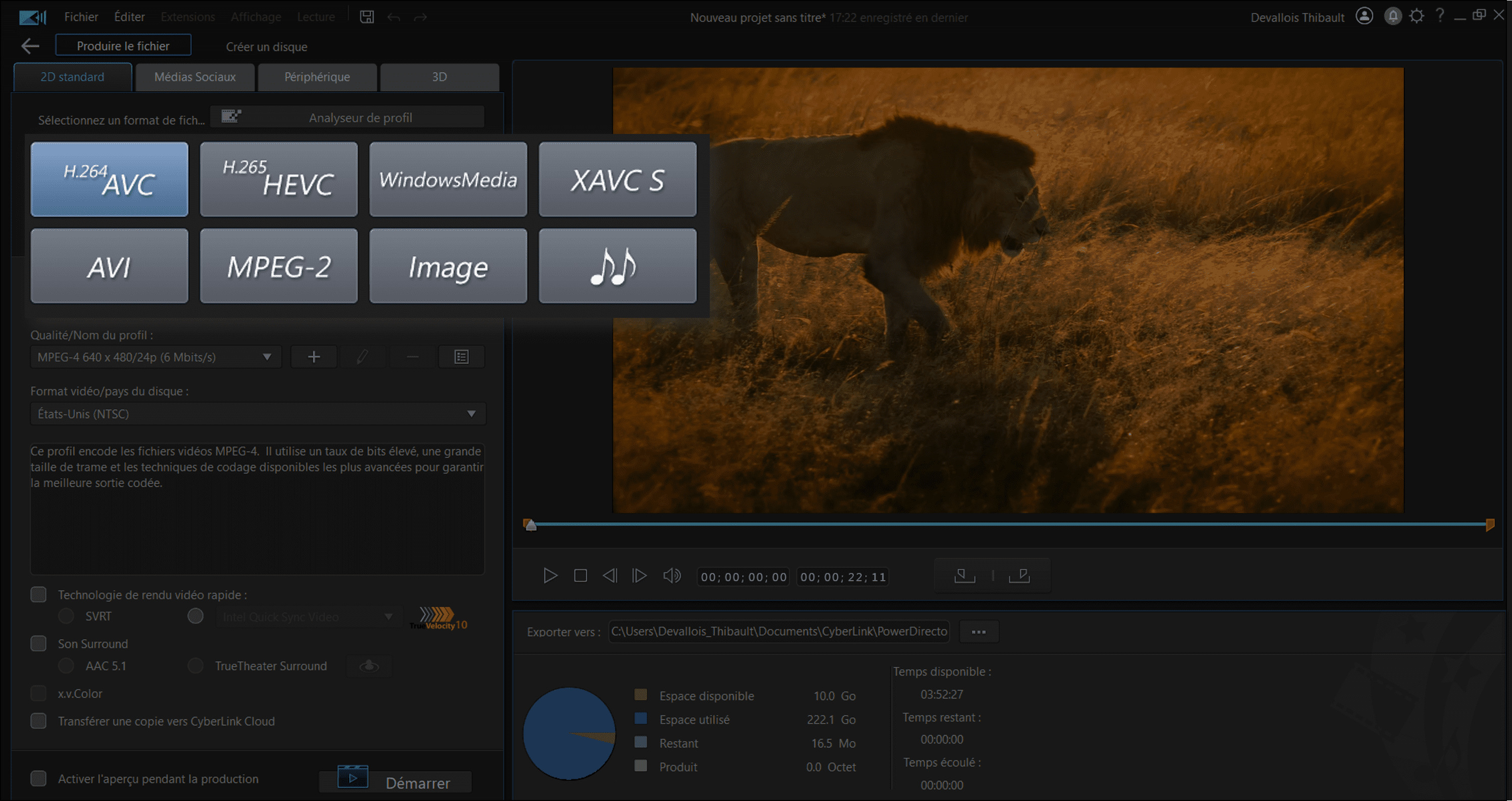Image resolution: width=1512 pixels, height=801 pixels.
Task: Click the play preview button
Action: 550,576
